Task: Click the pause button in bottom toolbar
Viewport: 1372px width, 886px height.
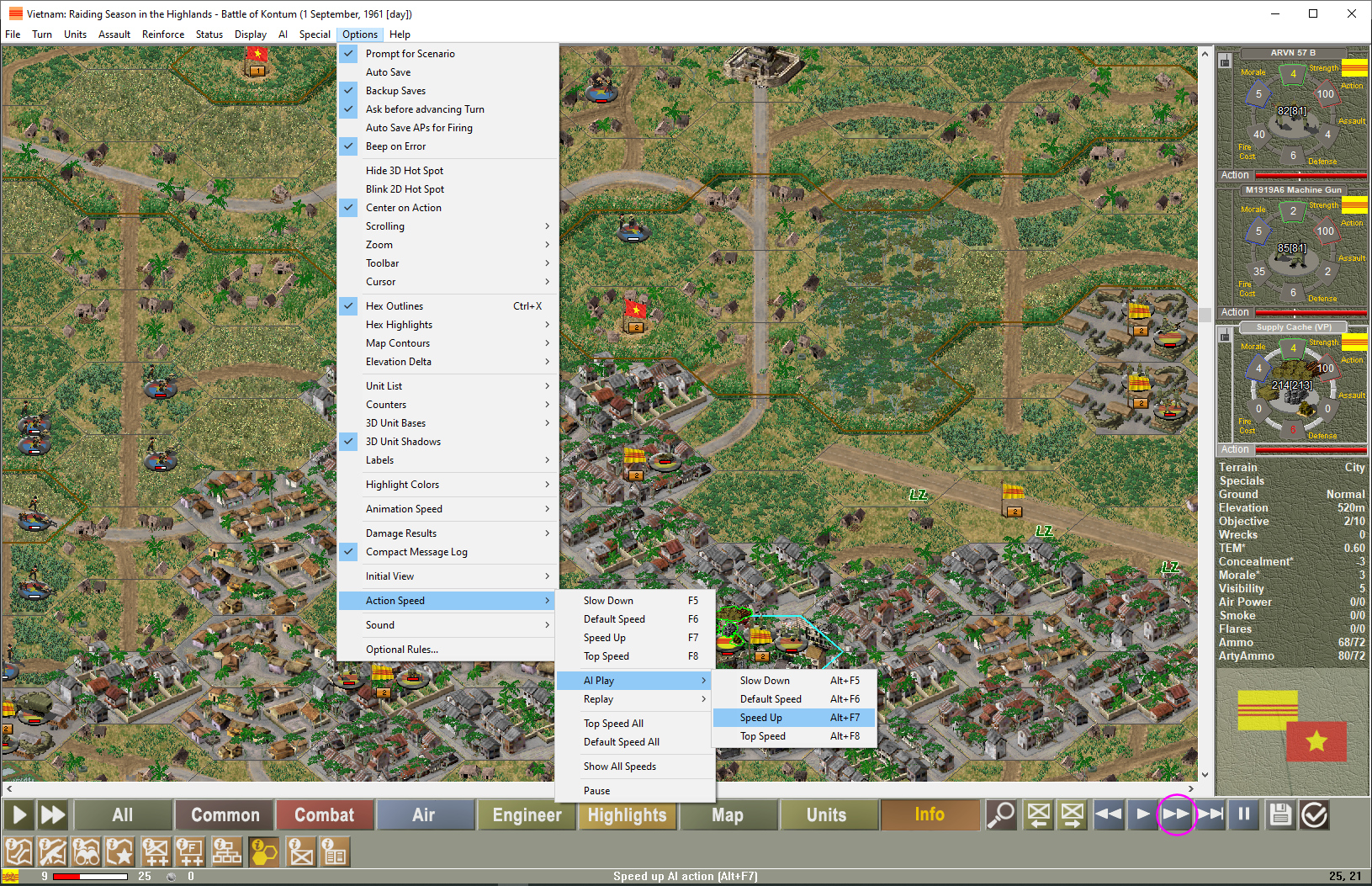Action: pyautogui.click(x=1243, y=814)
